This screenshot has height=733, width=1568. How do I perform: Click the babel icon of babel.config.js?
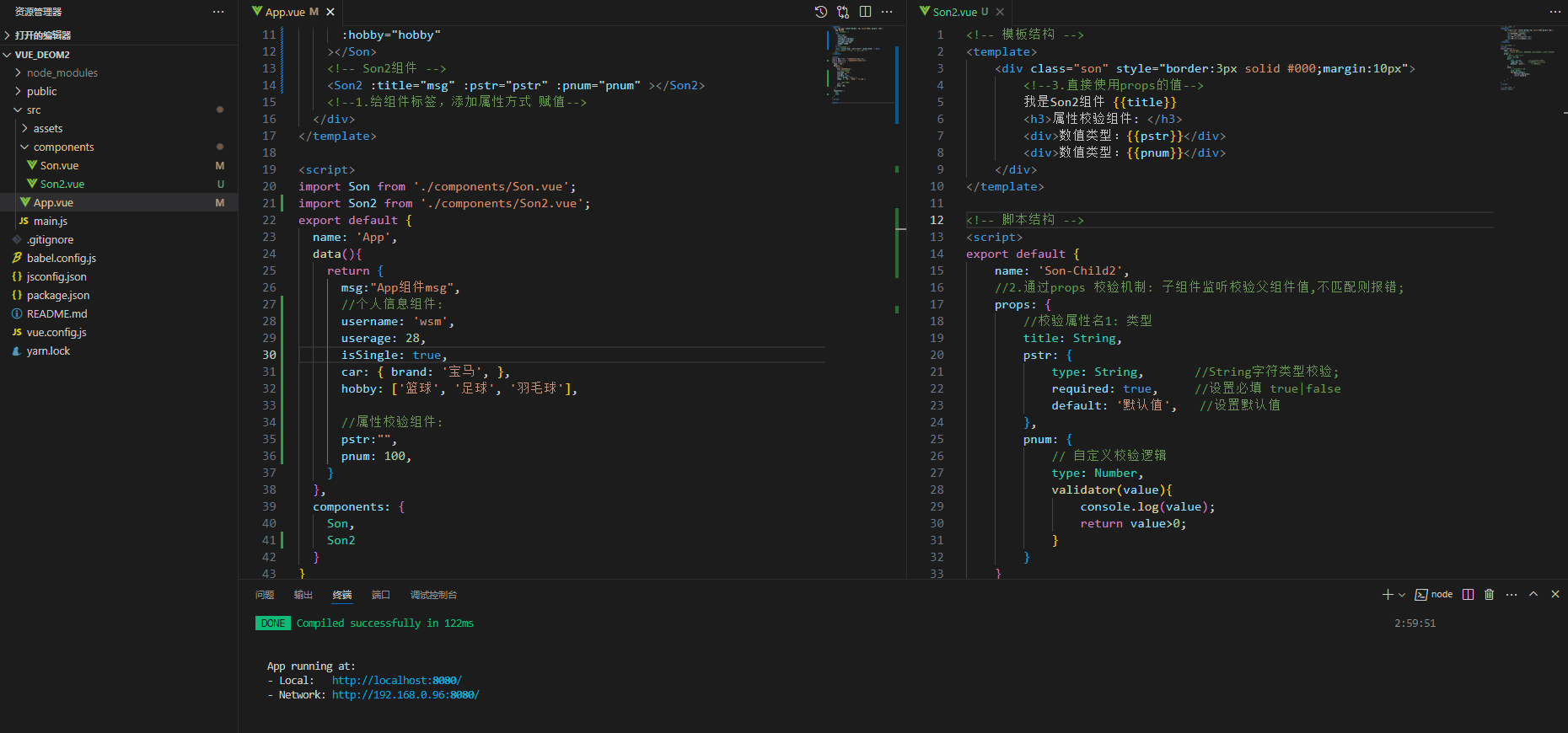coord(17,258)
